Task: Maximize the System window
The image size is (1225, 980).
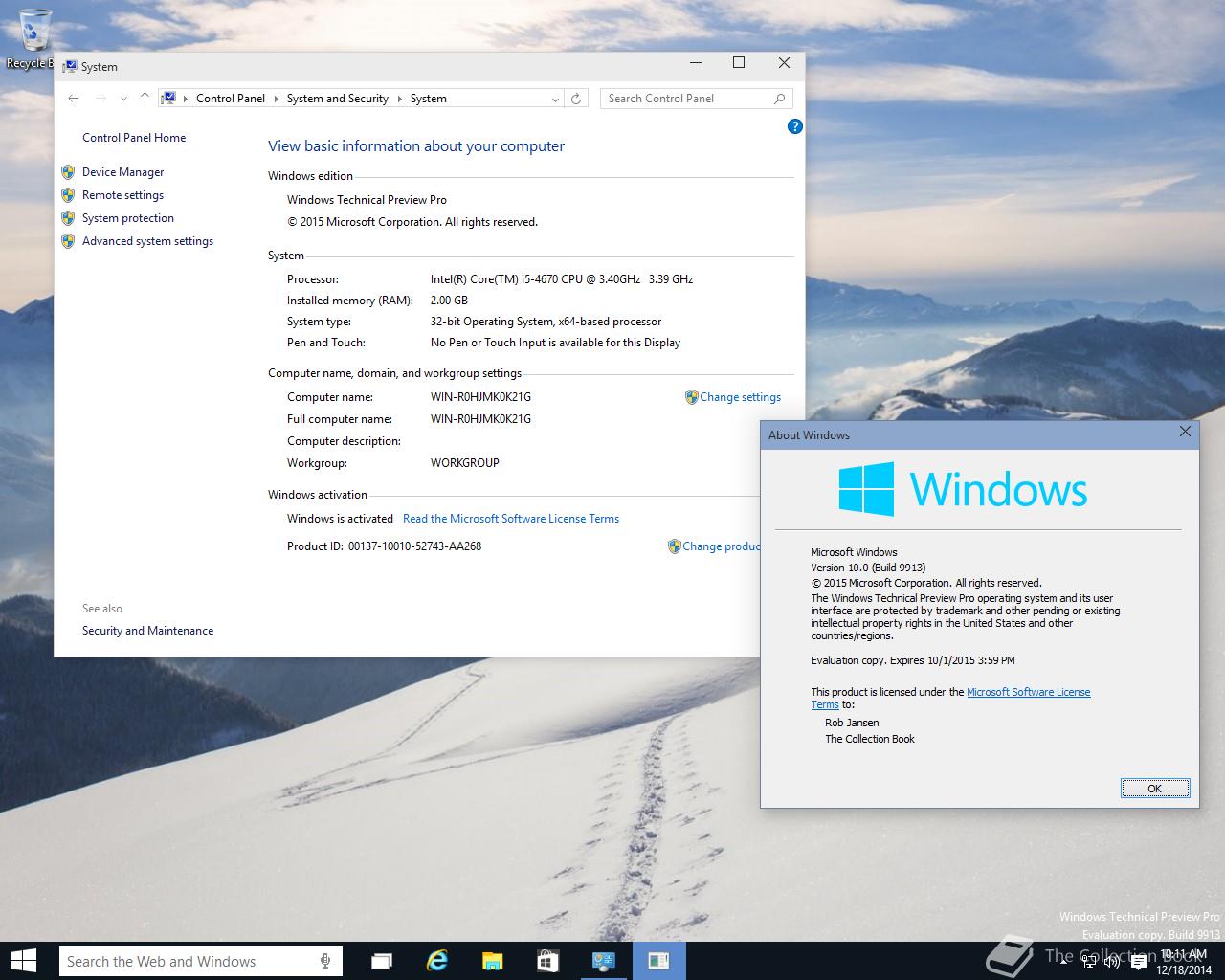Action: point(739,63)
